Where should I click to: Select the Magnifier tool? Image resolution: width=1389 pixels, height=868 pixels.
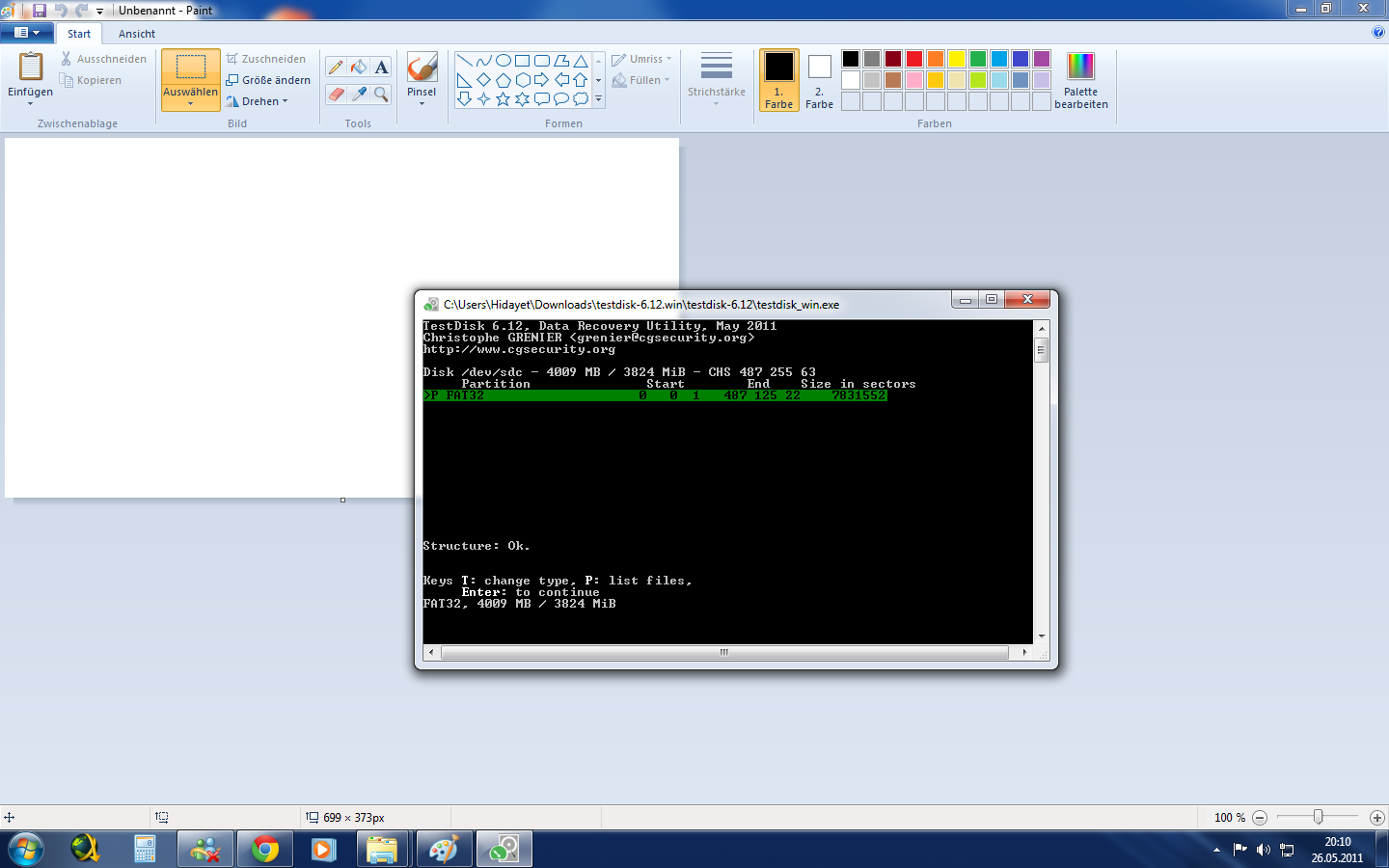click(382, 94)
